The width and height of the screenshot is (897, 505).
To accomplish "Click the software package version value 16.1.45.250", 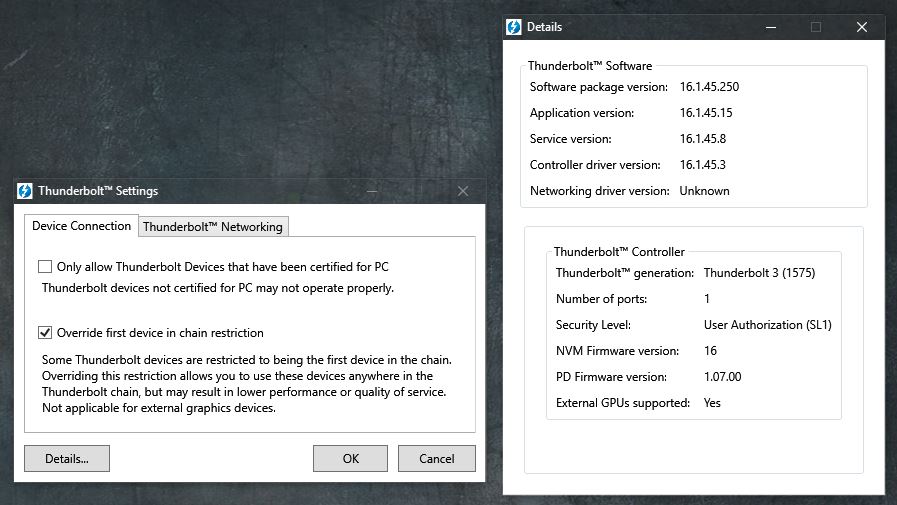I will (709, 87).
